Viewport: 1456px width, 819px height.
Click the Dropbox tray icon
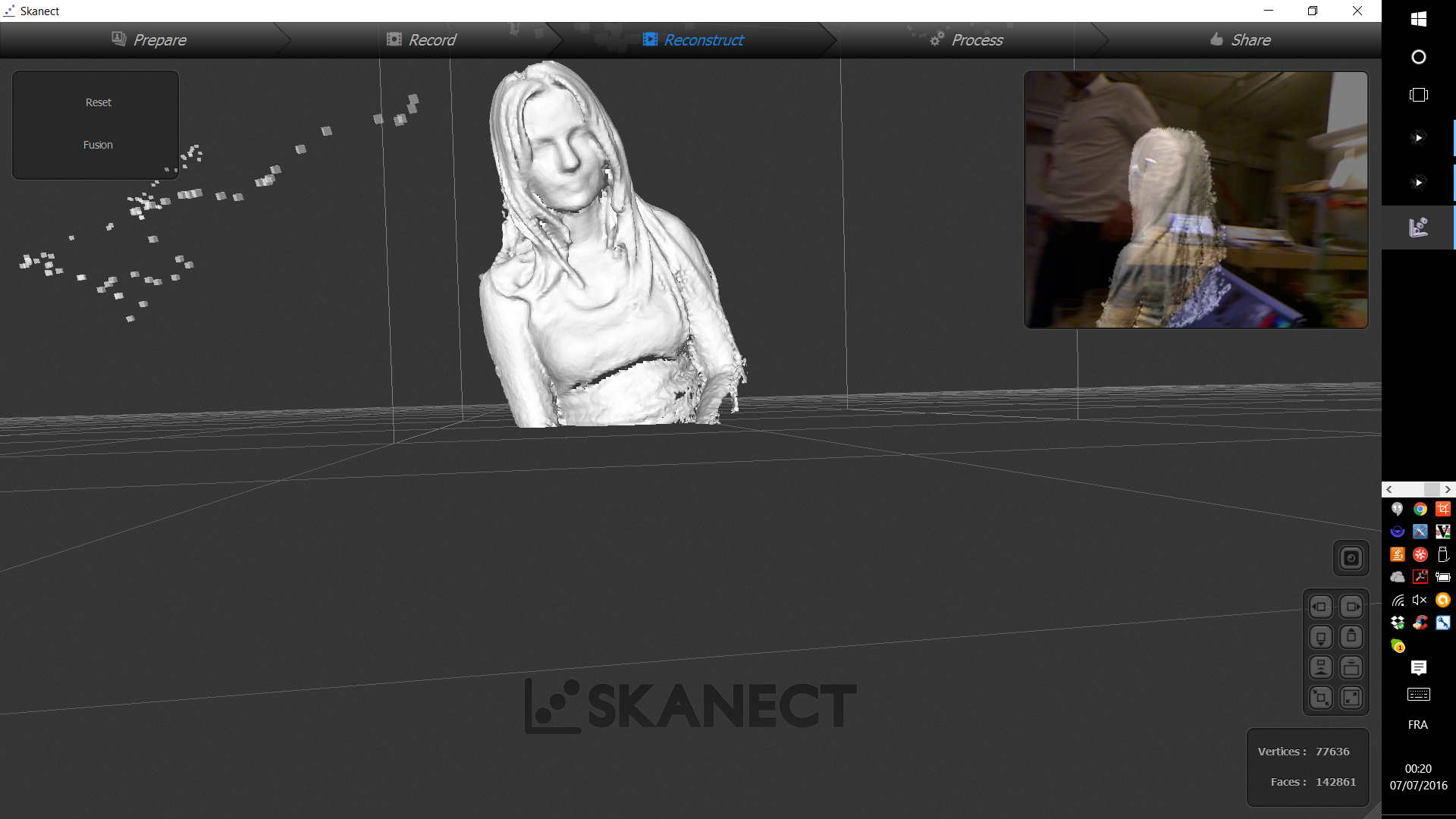click(1397, 623)
